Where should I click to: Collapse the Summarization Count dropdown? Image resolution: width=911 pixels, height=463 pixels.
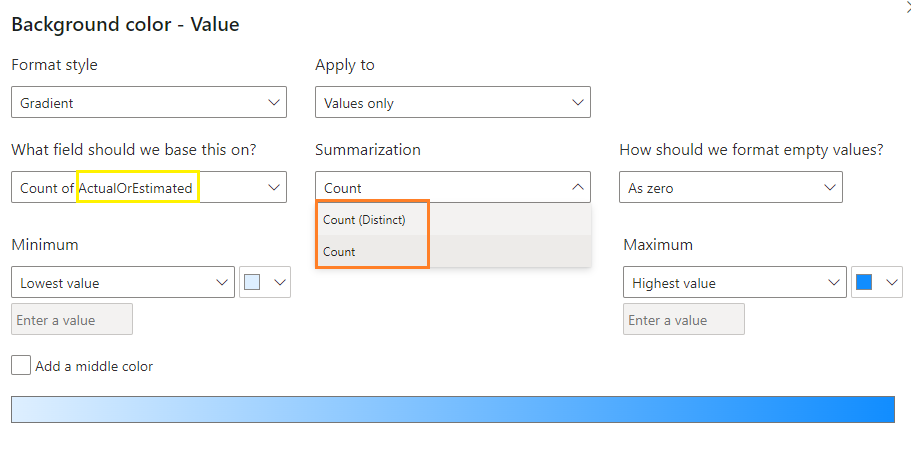point(453,187)
